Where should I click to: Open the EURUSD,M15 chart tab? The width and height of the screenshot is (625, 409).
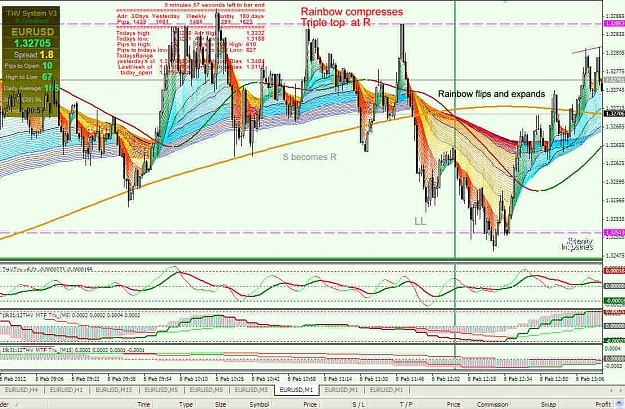[113, 390]
